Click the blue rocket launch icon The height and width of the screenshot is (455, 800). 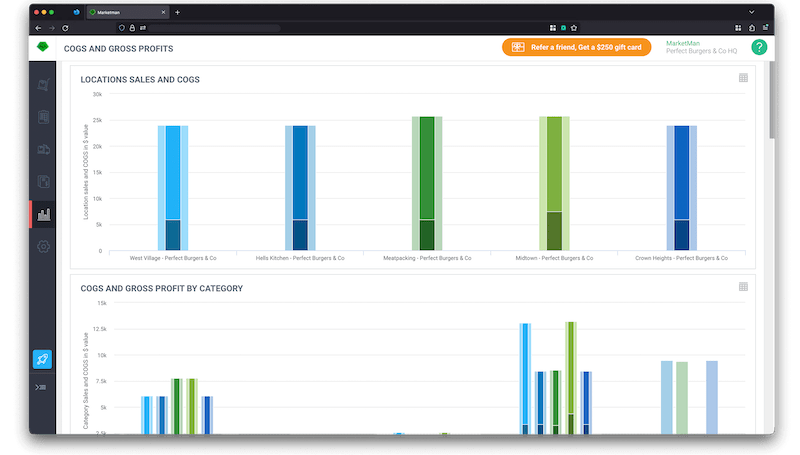[x=42, y=359]
